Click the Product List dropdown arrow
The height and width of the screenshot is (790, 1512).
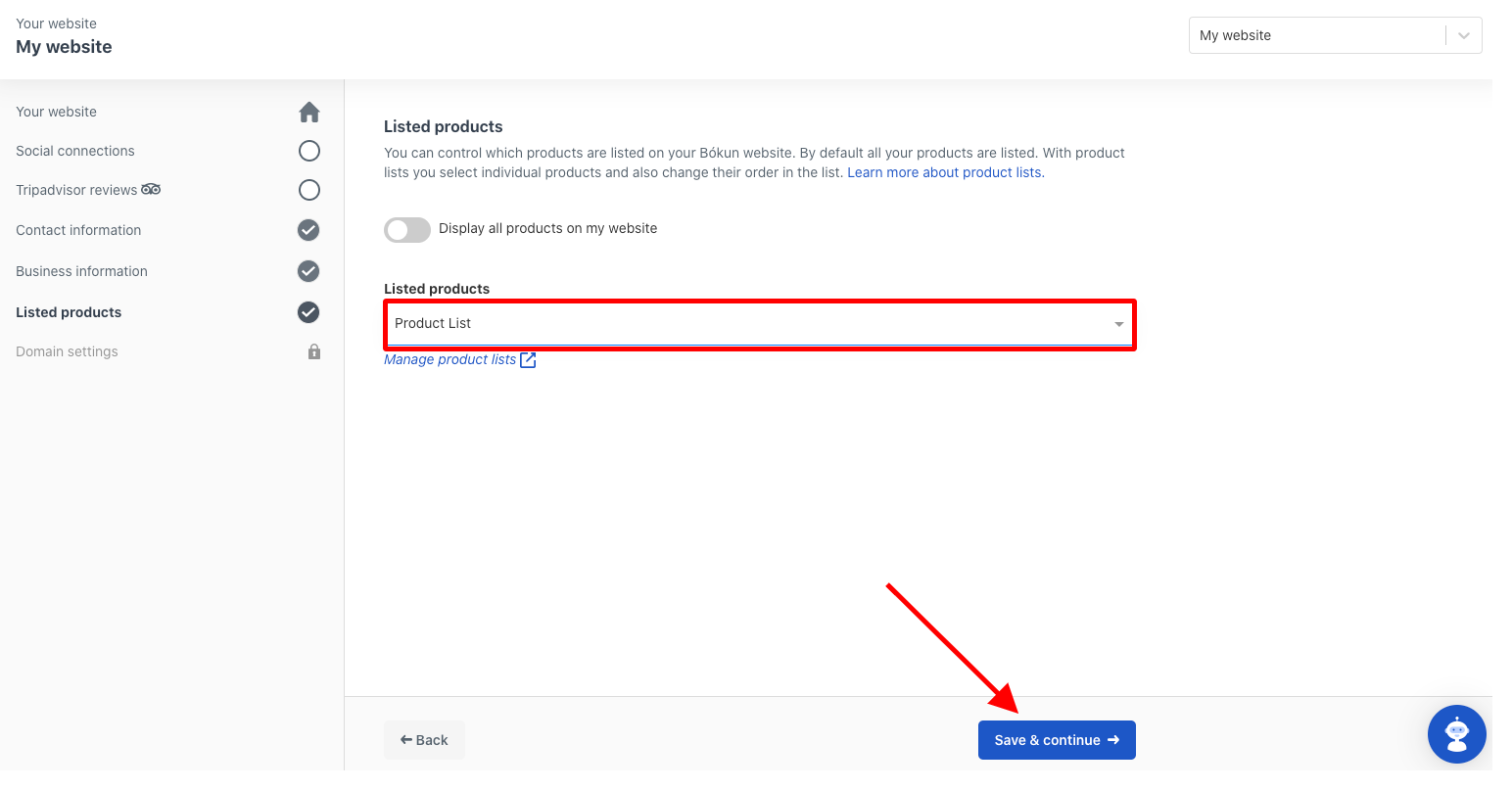(x=1119, y=324)
